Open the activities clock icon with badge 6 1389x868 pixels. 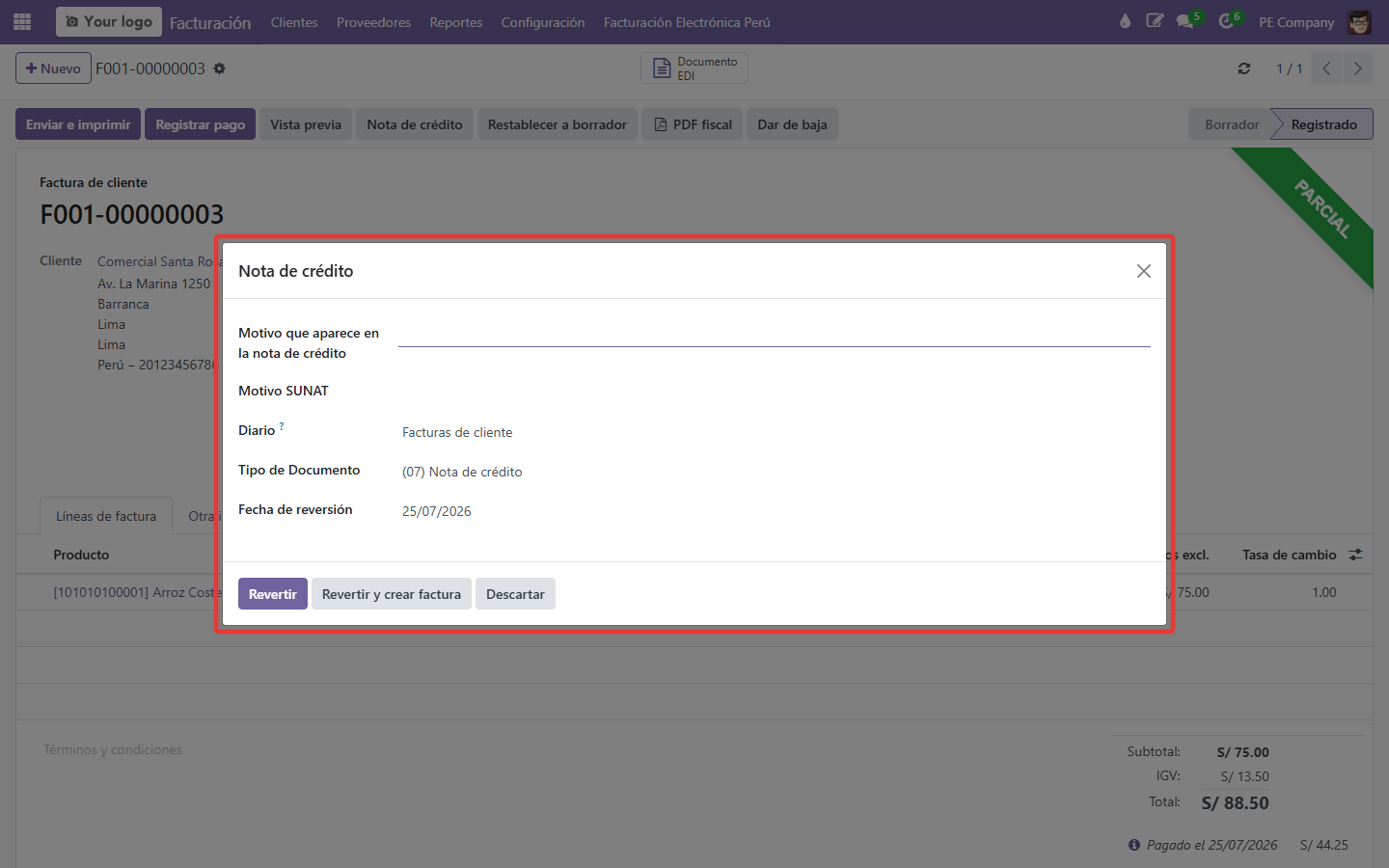(x=1226, y=21)
